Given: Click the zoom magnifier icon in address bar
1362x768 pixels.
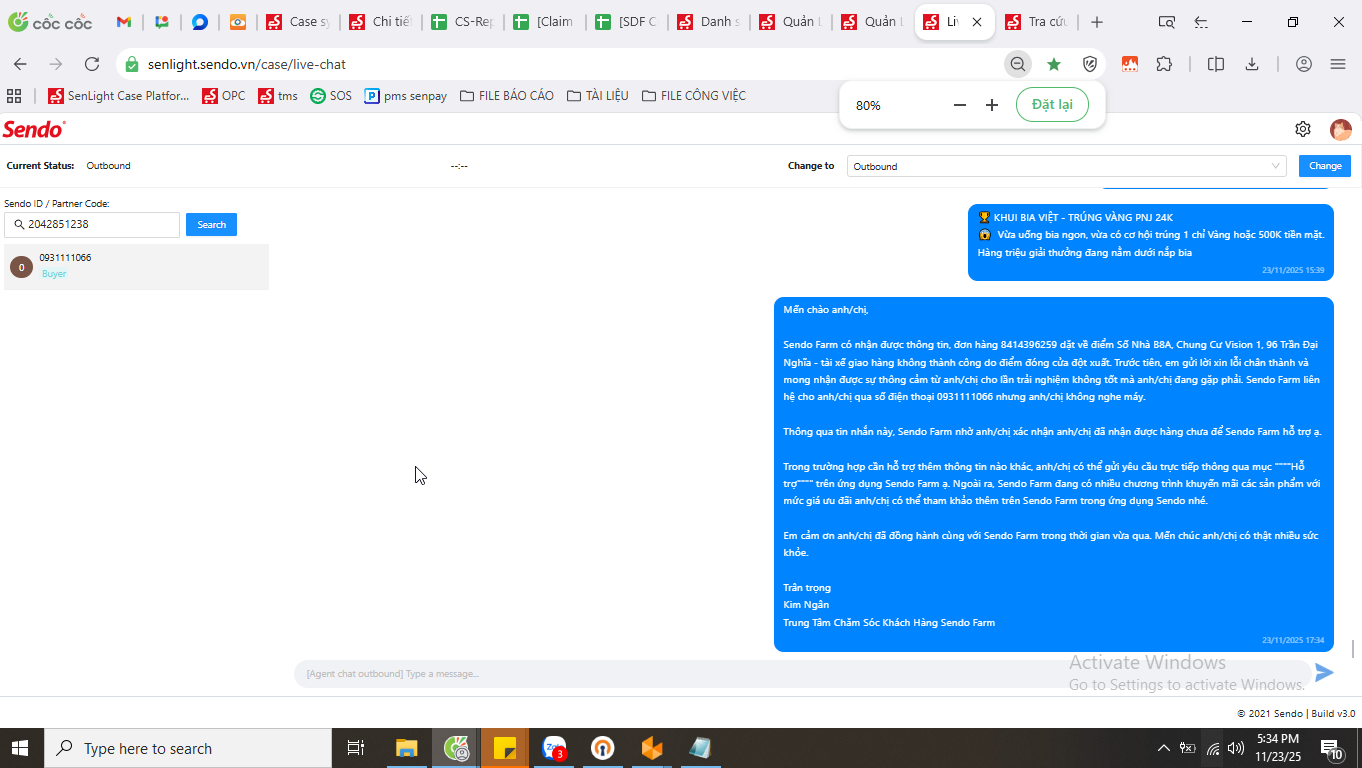Looking at the screenshot, I should (1018, 64).
